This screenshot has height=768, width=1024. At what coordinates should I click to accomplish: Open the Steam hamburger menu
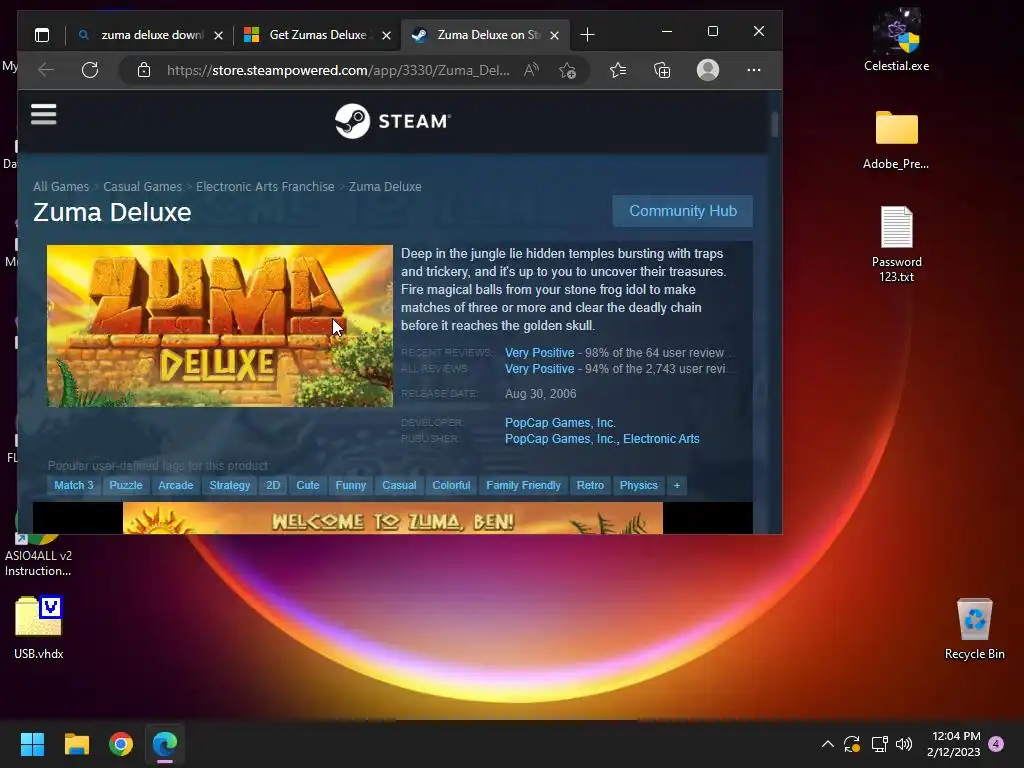point(44,115)
